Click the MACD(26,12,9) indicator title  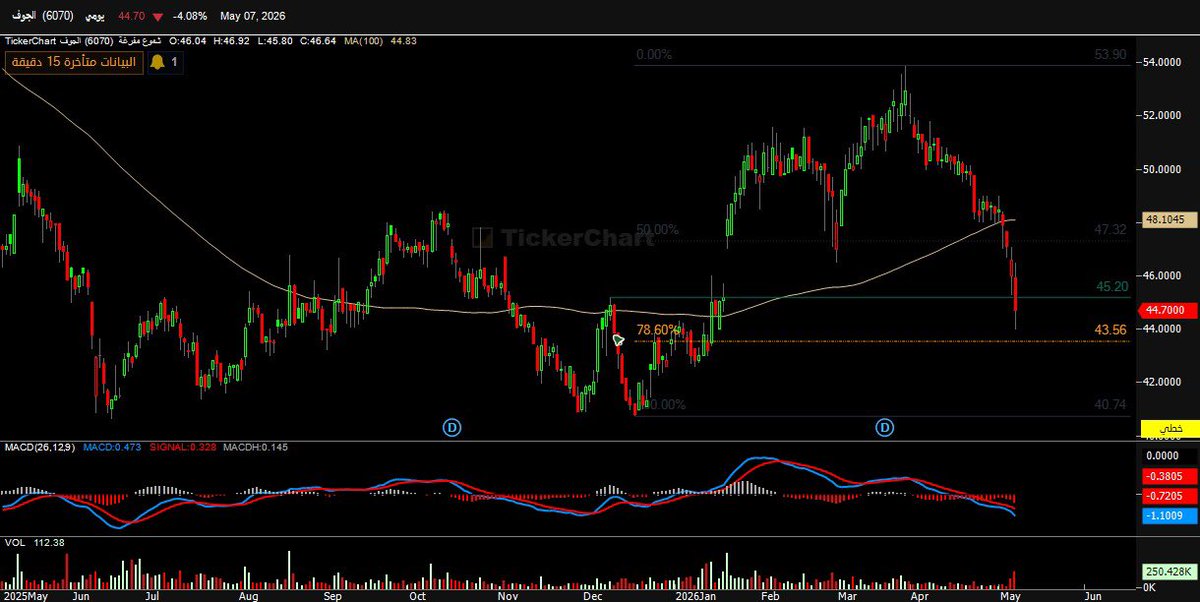tap(39, 447)
